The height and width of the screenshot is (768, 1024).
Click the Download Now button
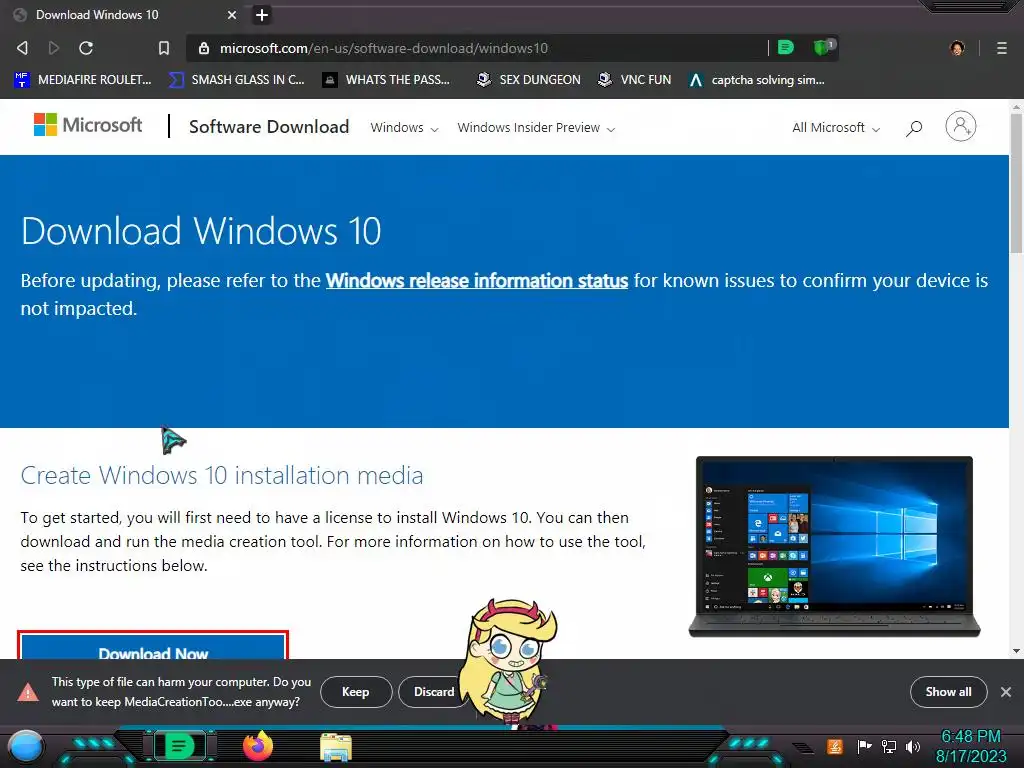click(153, 647)
